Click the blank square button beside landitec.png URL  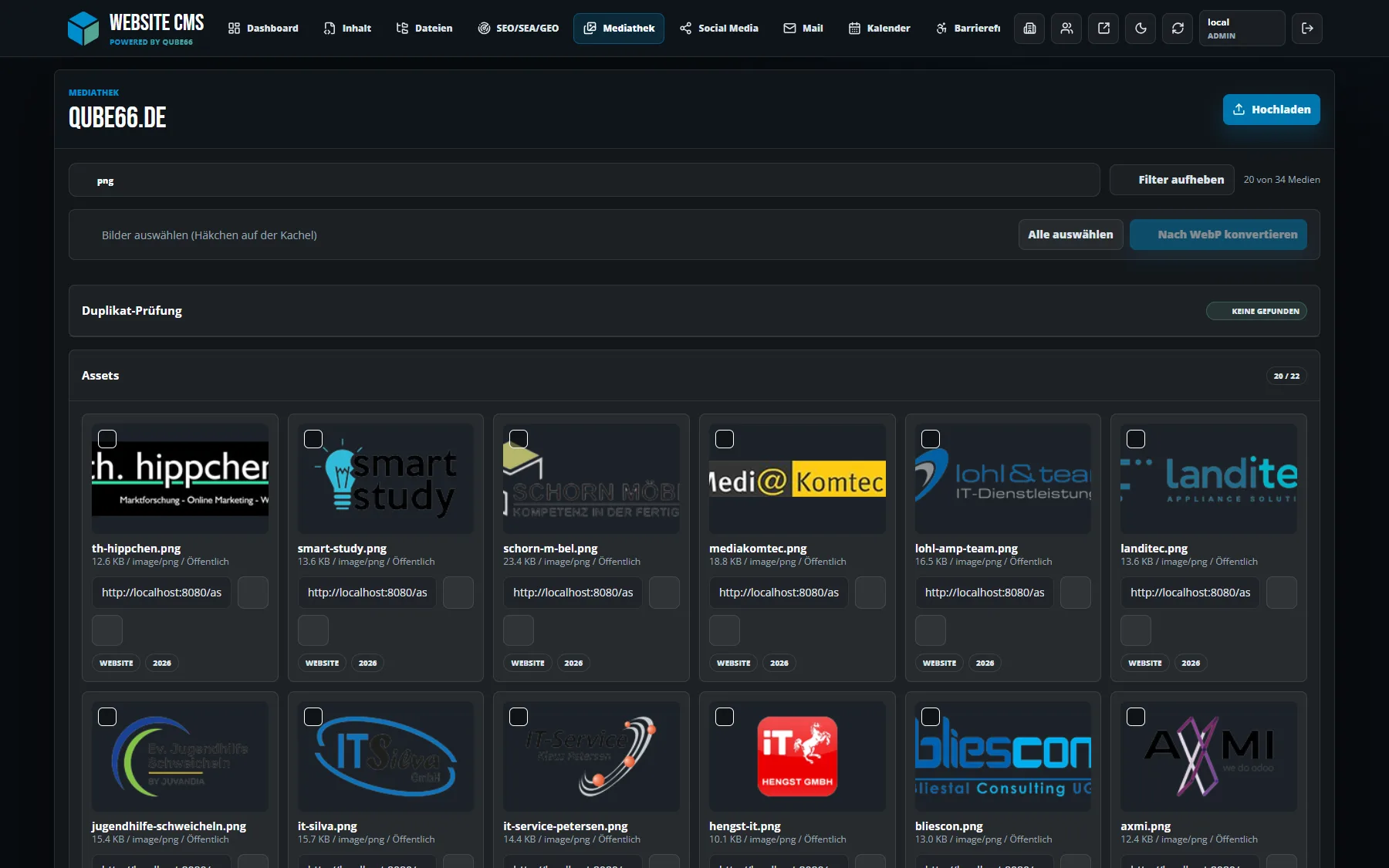[1282, 593]
